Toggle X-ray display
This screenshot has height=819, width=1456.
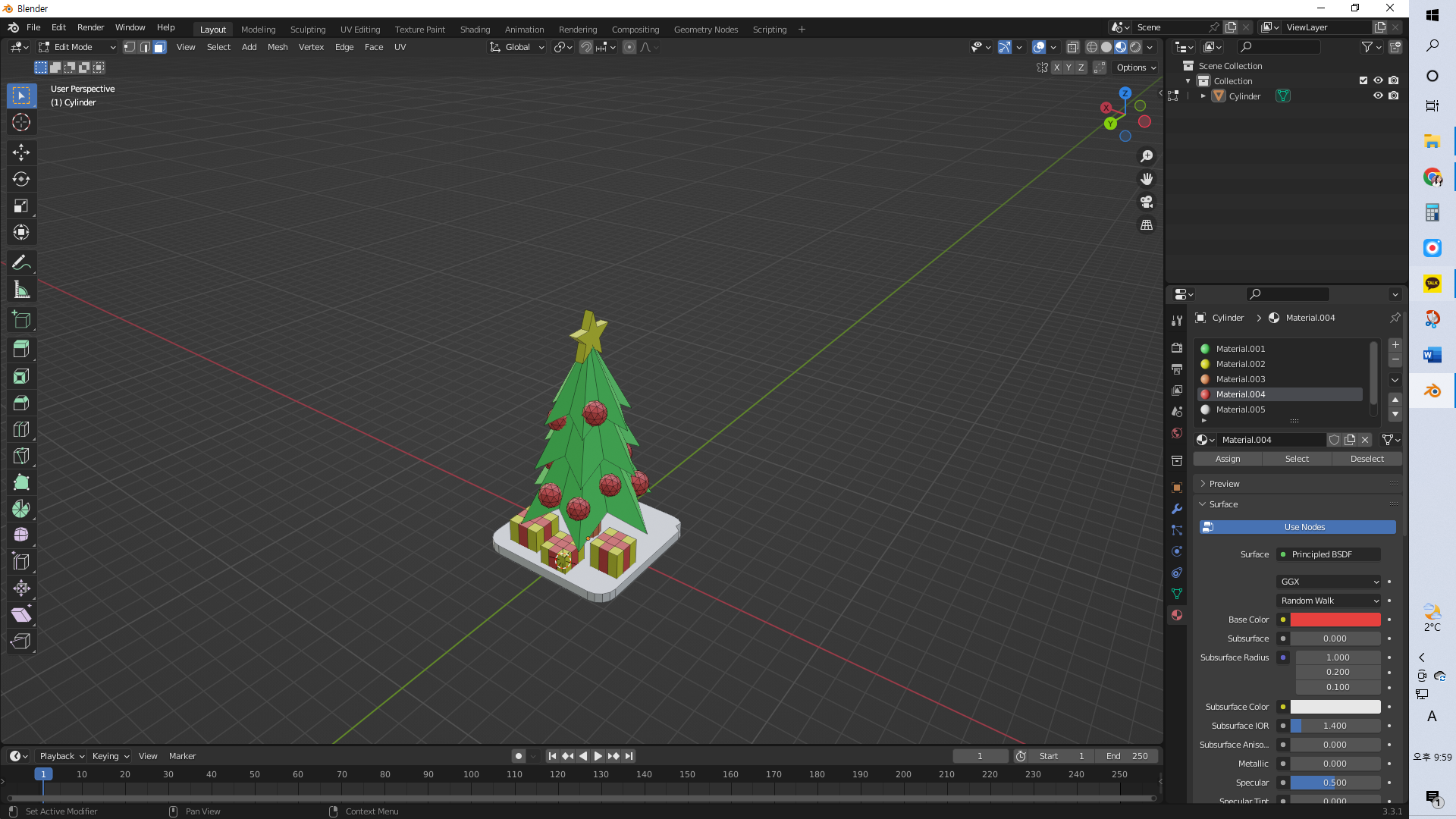[x=1072, y=47]
